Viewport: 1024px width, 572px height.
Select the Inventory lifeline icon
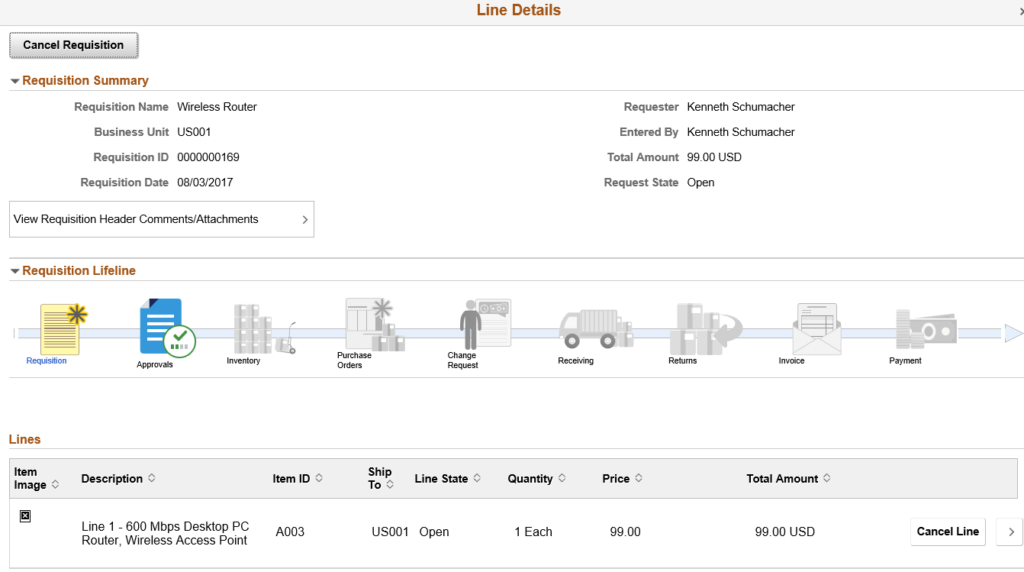pos(264,329)
